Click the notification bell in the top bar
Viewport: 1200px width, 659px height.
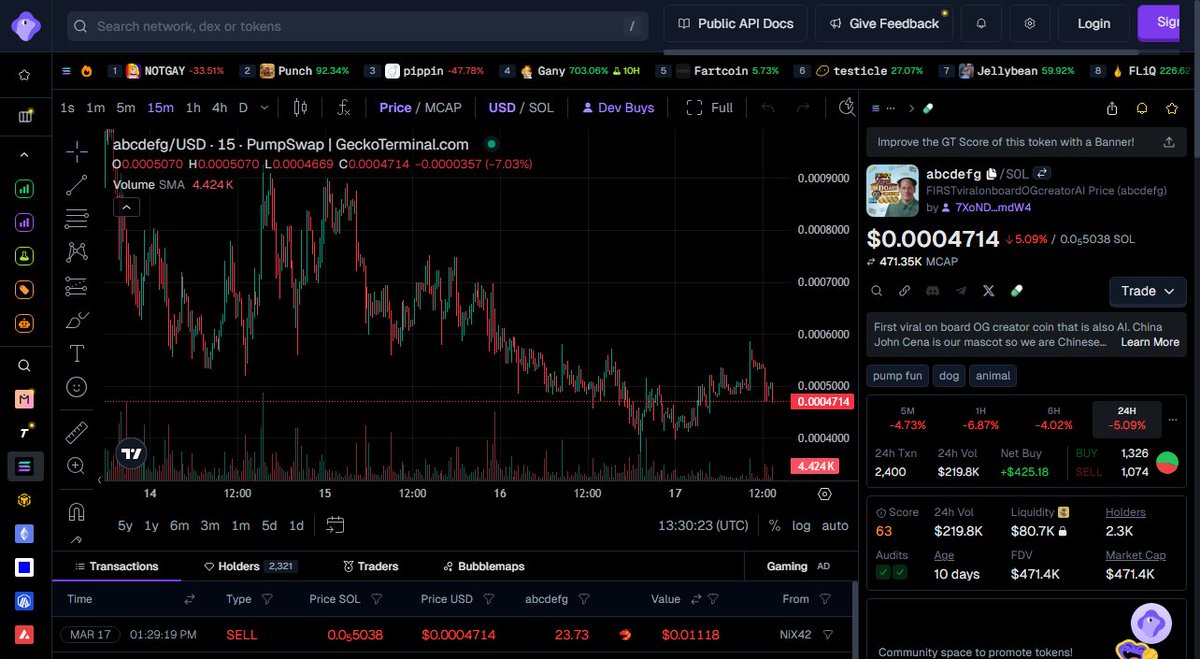click(981, 23)
